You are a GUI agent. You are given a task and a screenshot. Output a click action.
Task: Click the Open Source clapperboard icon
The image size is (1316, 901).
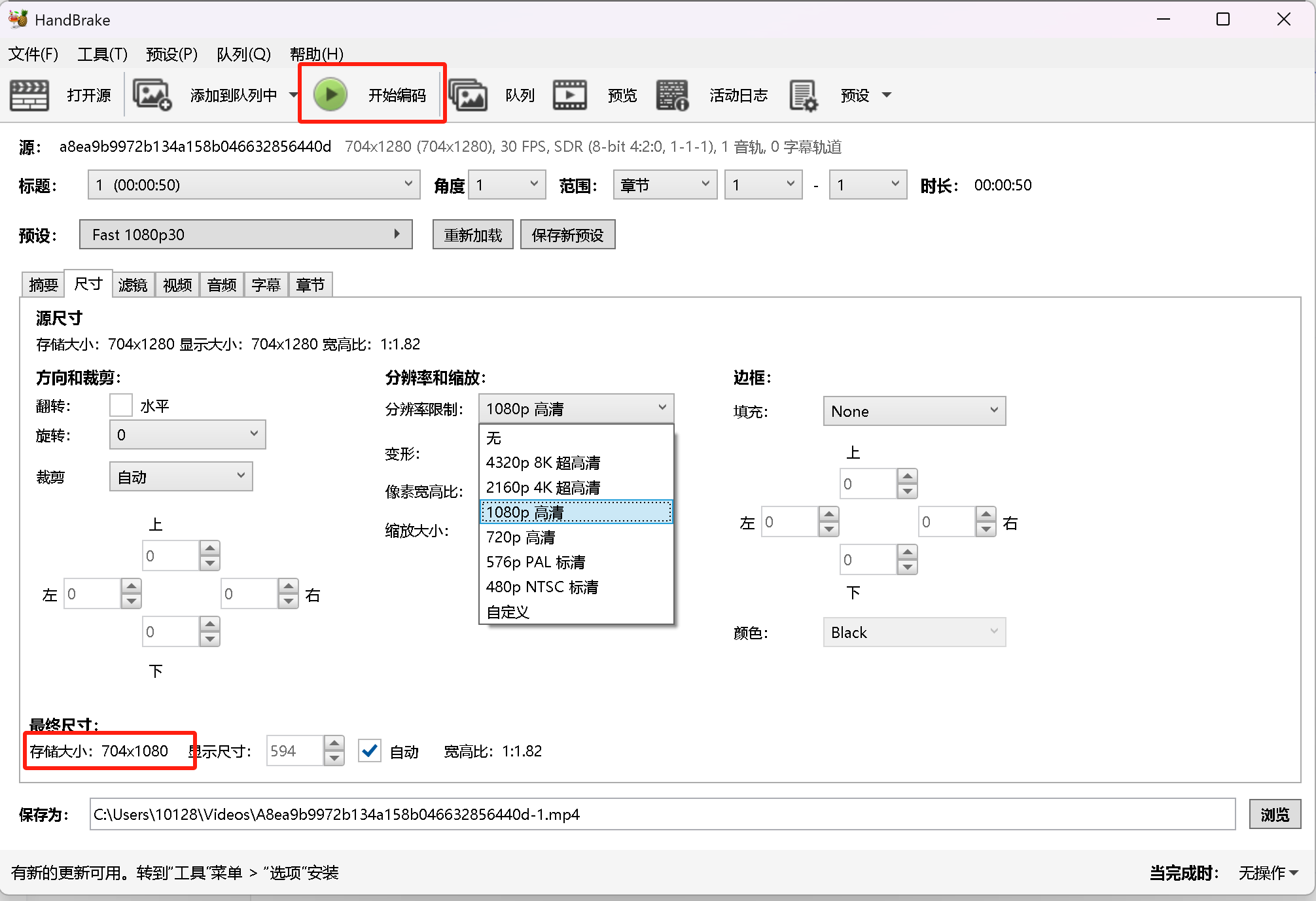click(x=29, y=96)
